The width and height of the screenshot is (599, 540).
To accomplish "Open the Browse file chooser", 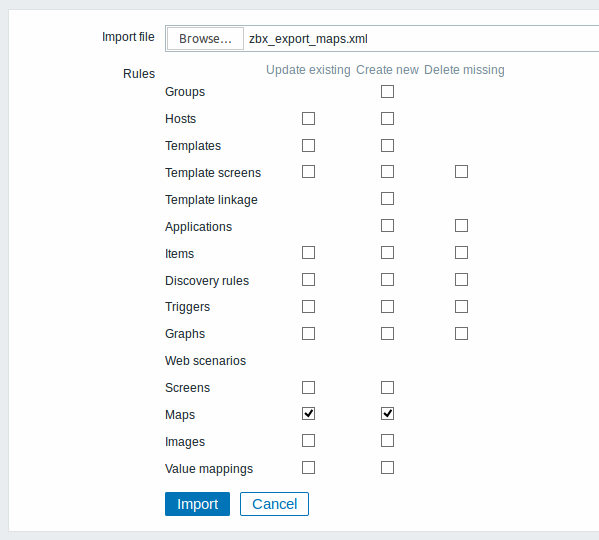I will [x=205, y=39].
